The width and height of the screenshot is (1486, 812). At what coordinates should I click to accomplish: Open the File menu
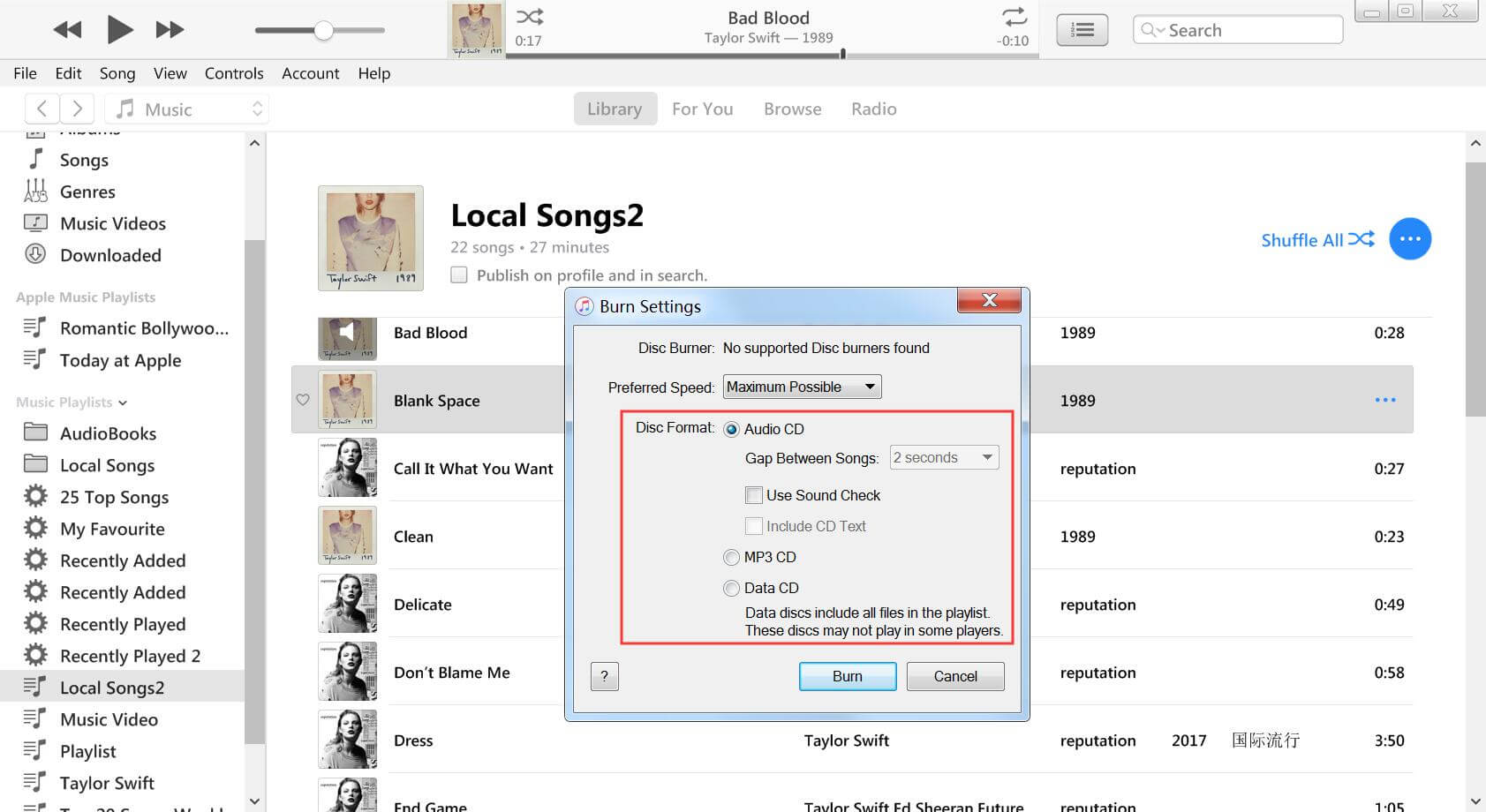25,73
